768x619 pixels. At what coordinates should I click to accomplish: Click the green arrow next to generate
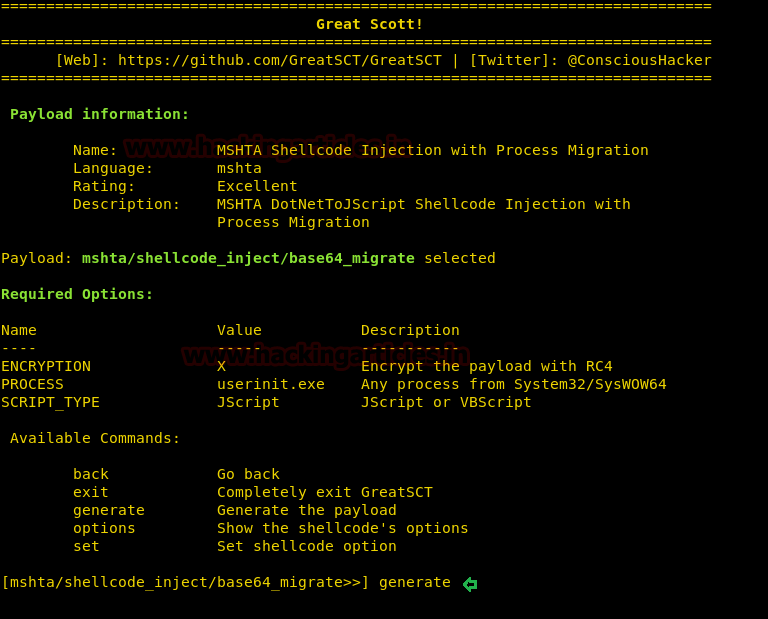point(470,584)
